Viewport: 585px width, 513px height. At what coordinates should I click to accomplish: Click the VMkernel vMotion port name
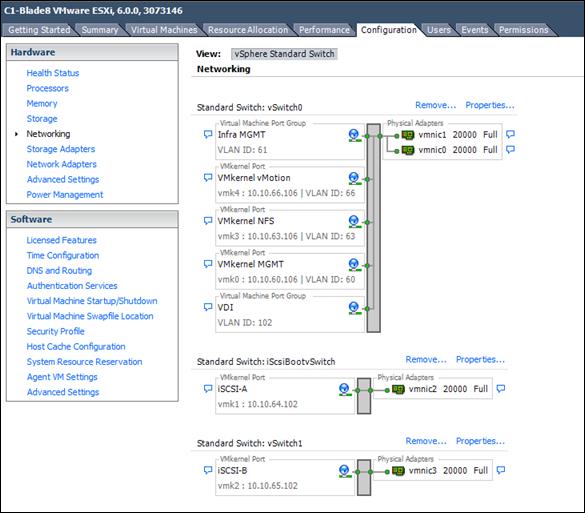(x=254, y=178)
